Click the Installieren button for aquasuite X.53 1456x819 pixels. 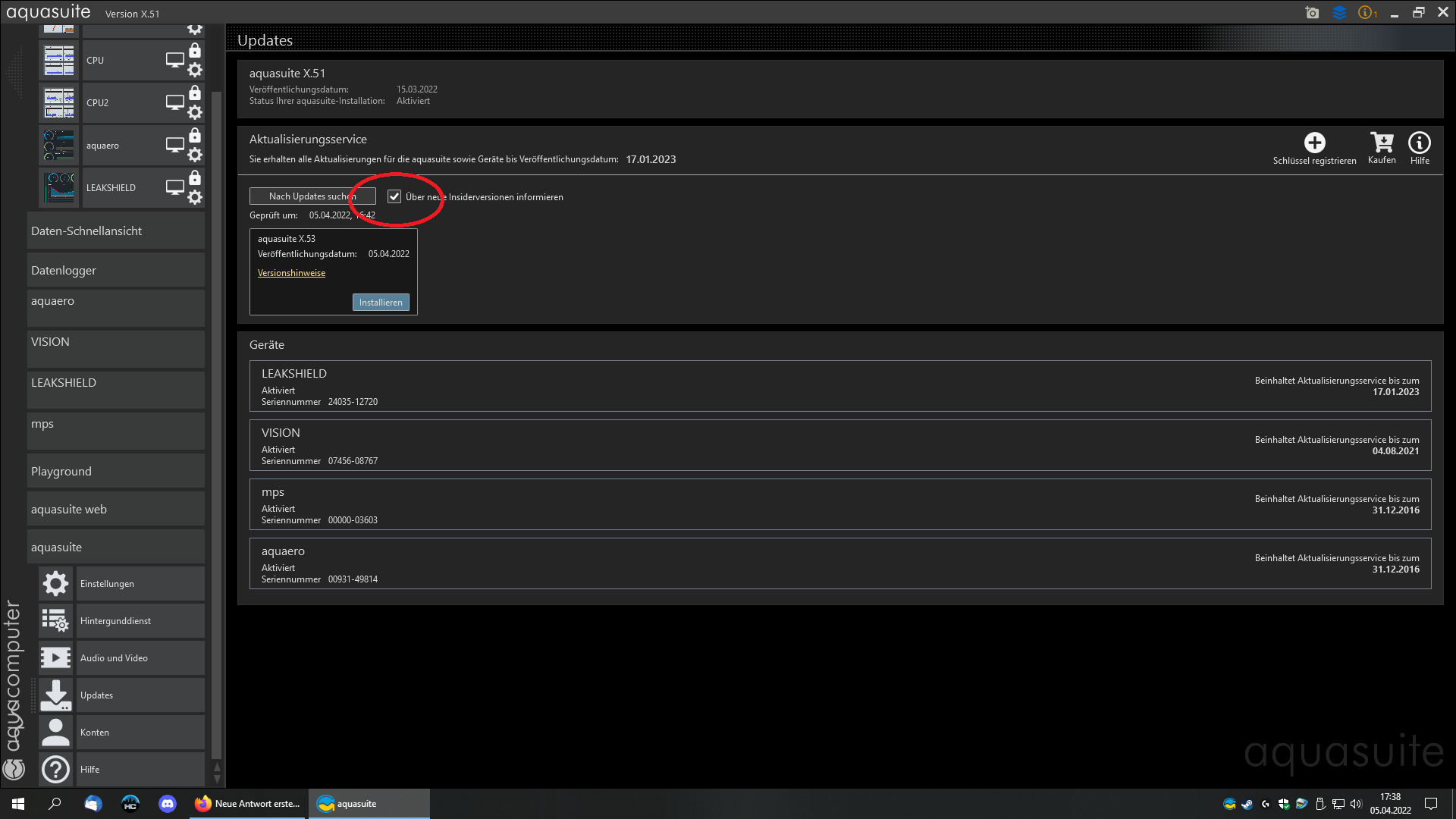[381, 303]
